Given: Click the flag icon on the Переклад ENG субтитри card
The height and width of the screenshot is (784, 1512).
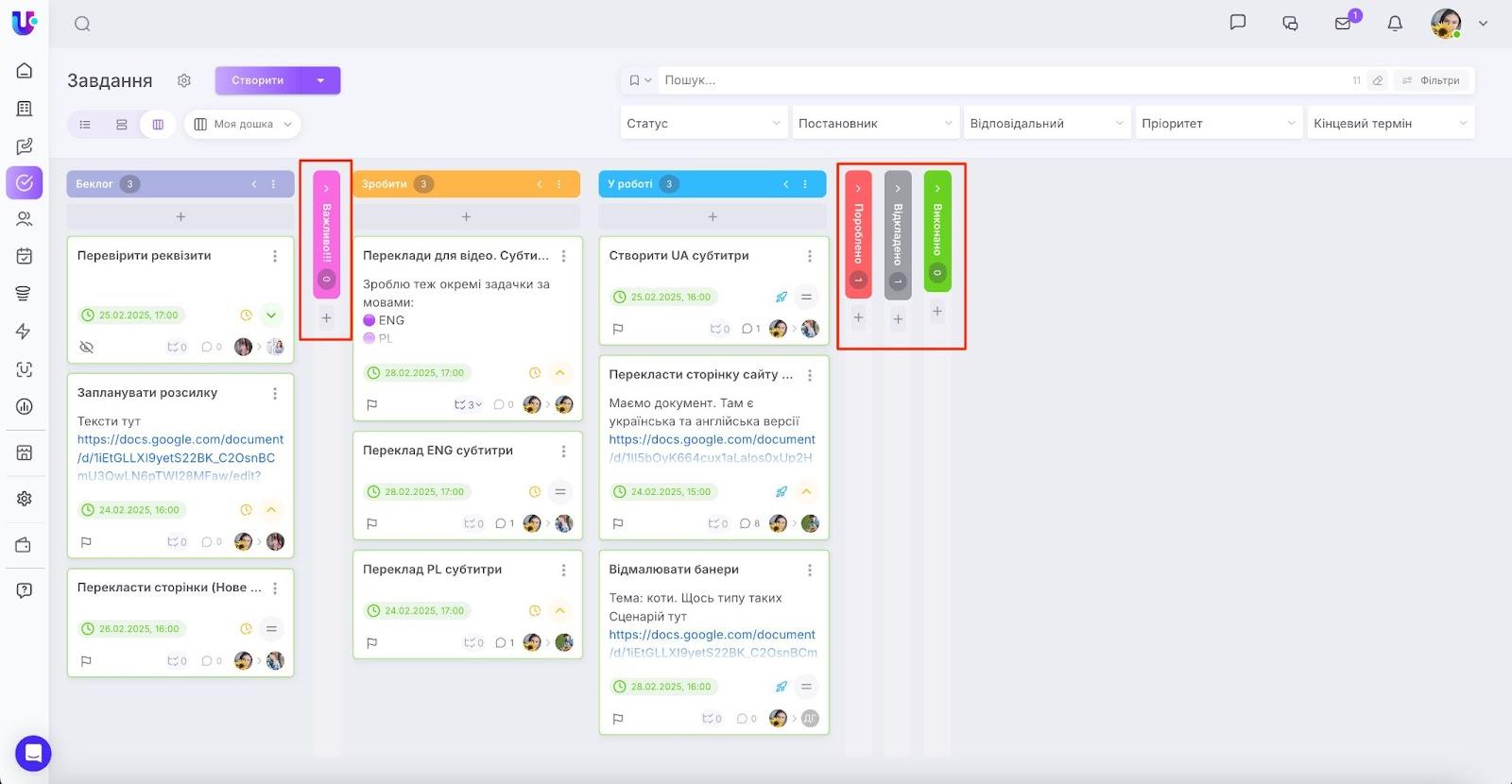Looking at the screenshot, I should point(372,523).
